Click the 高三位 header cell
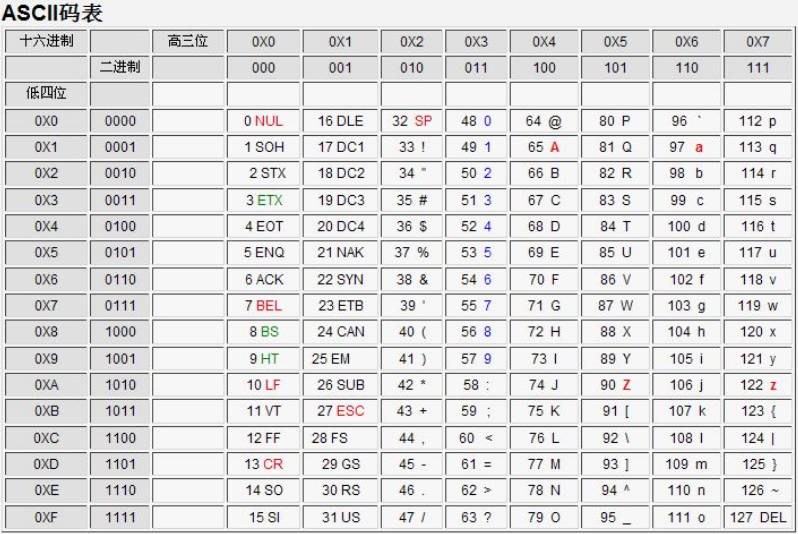The height and width of the screenshot is (534, 798). point(188,41)
